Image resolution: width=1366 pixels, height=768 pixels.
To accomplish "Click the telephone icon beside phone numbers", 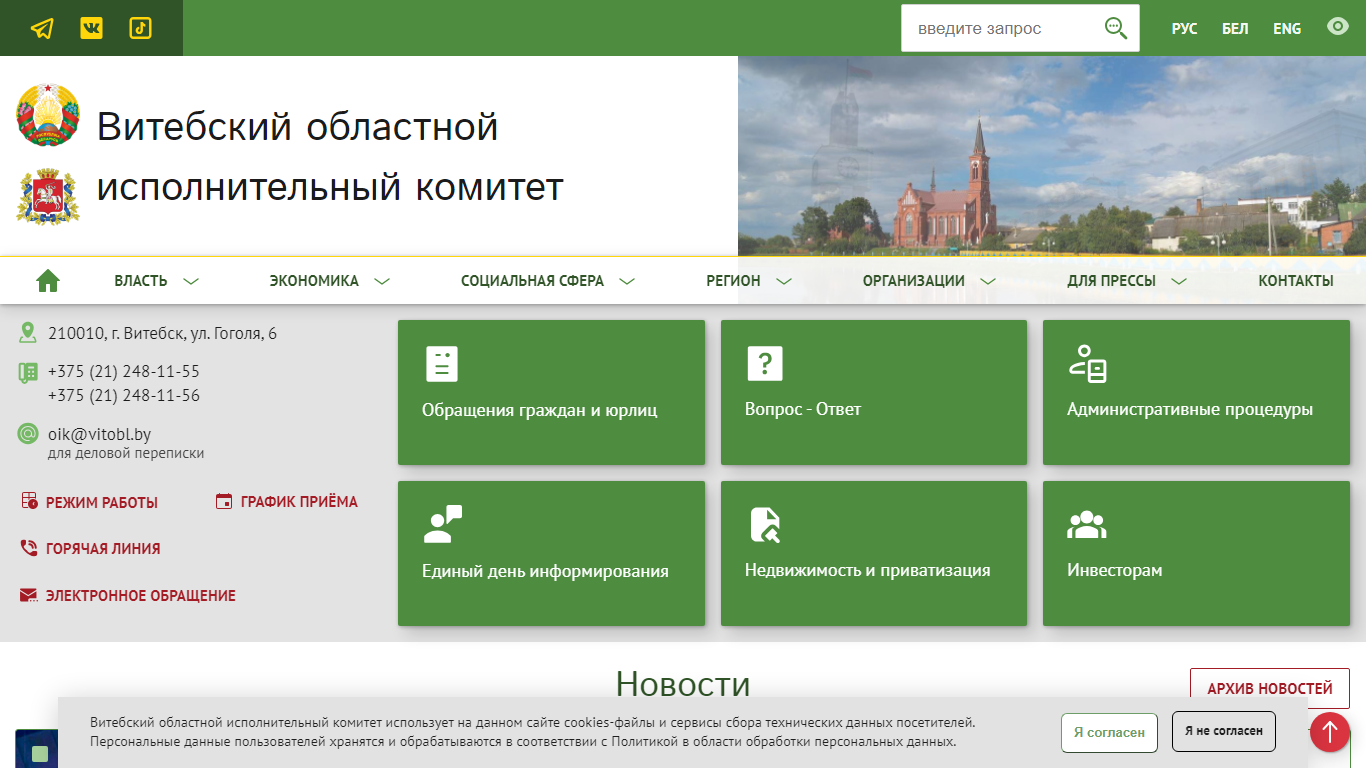I will (x=28, y=373).
